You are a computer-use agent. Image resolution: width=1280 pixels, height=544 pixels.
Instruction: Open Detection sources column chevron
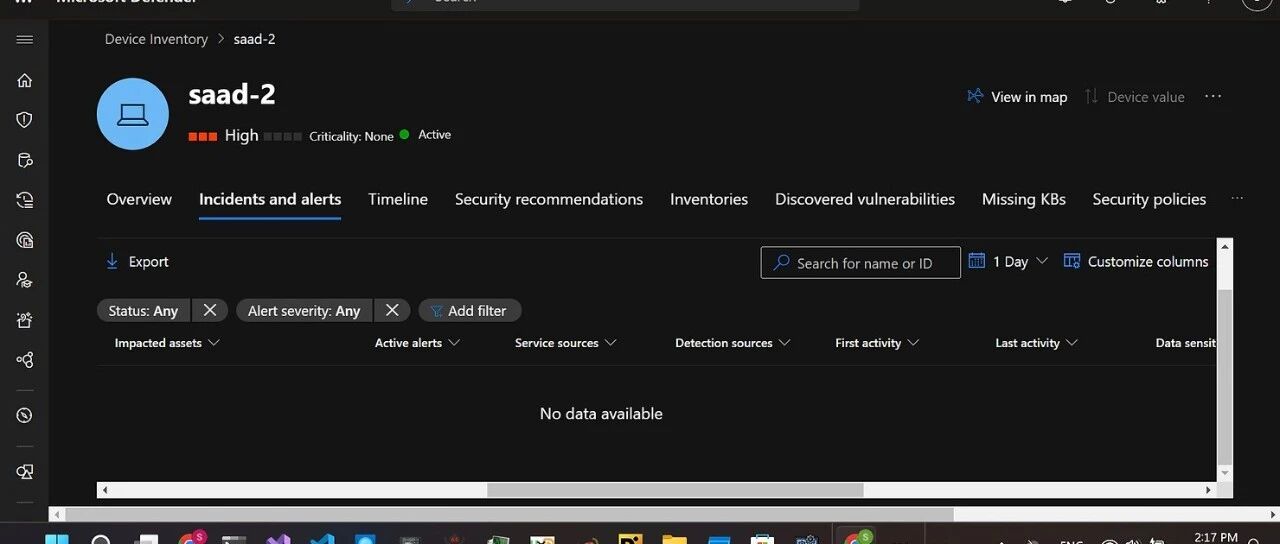pyautogui.click(x=784, y=343)
